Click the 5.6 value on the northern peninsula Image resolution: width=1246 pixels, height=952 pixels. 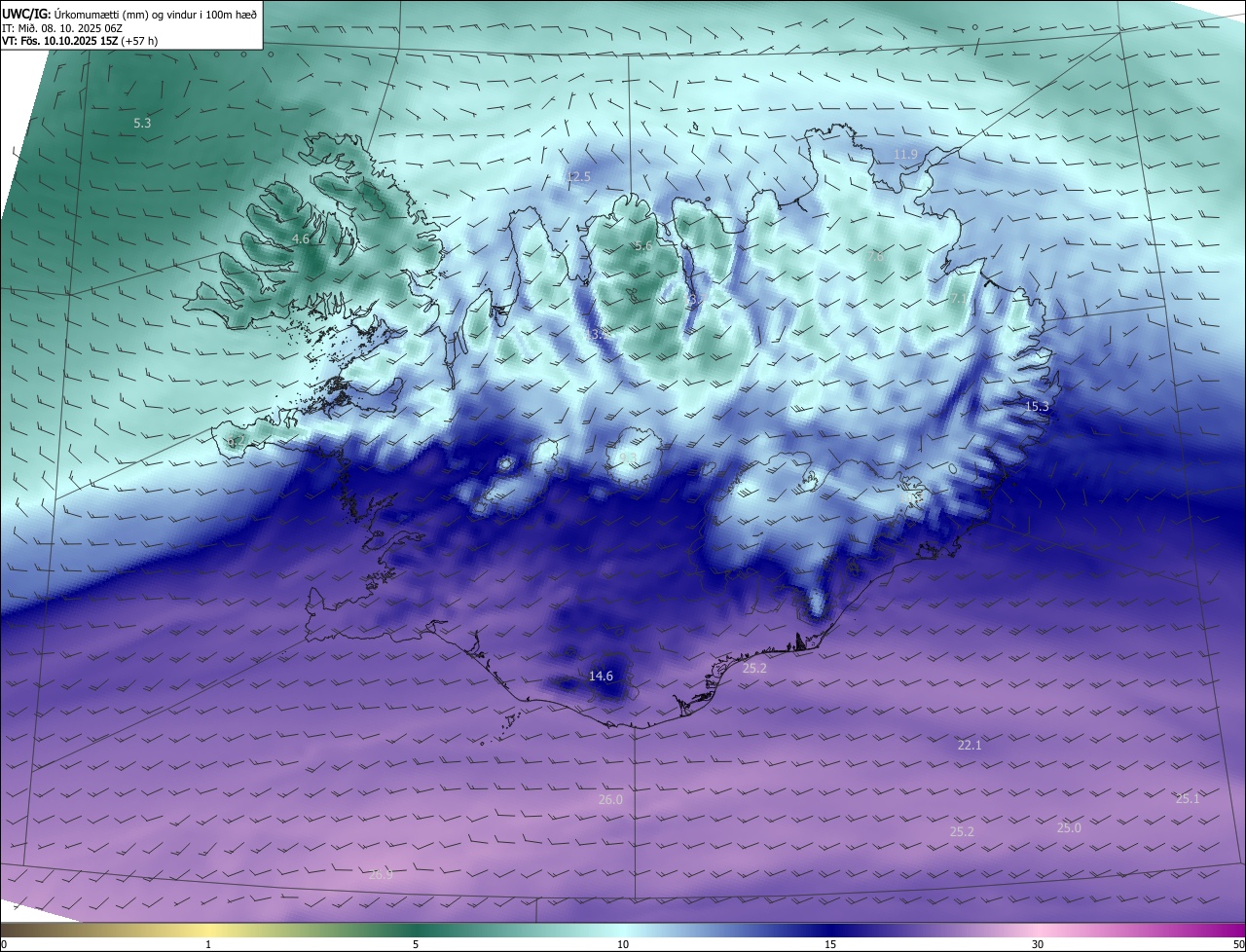(642, 246)
